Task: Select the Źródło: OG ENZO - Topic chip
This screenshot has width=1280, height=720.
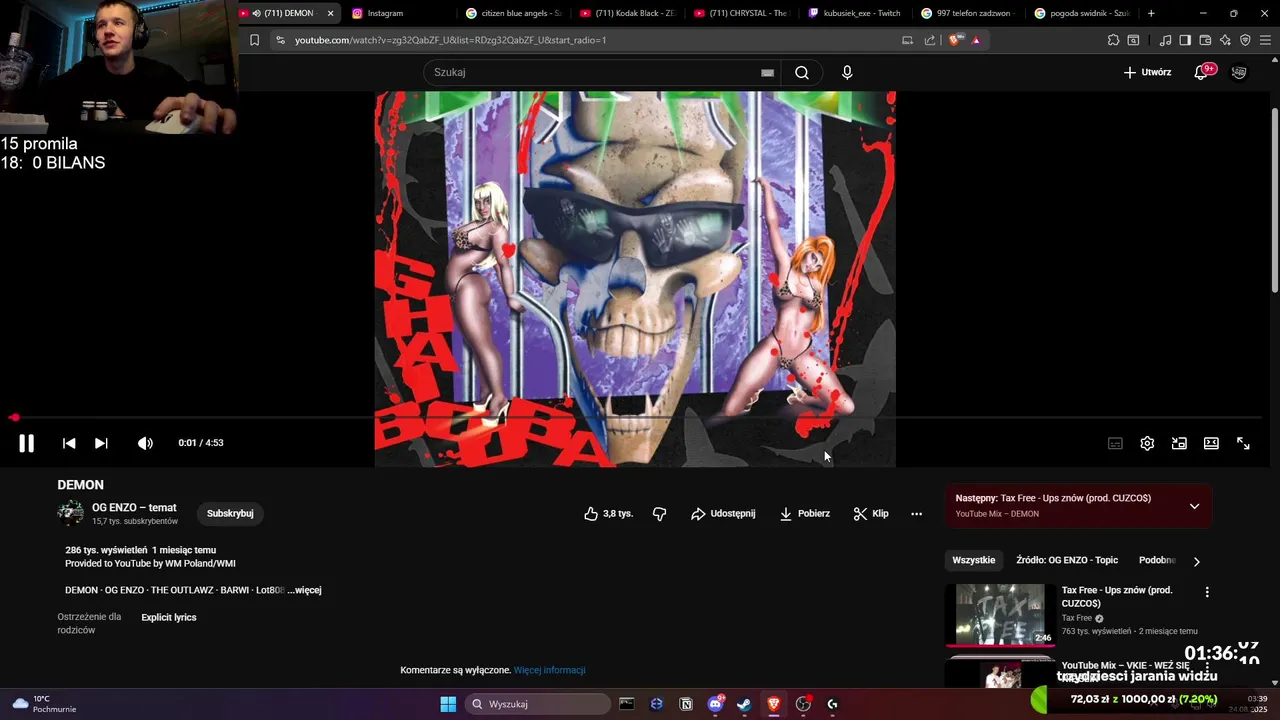Action: pos(1067,560)
